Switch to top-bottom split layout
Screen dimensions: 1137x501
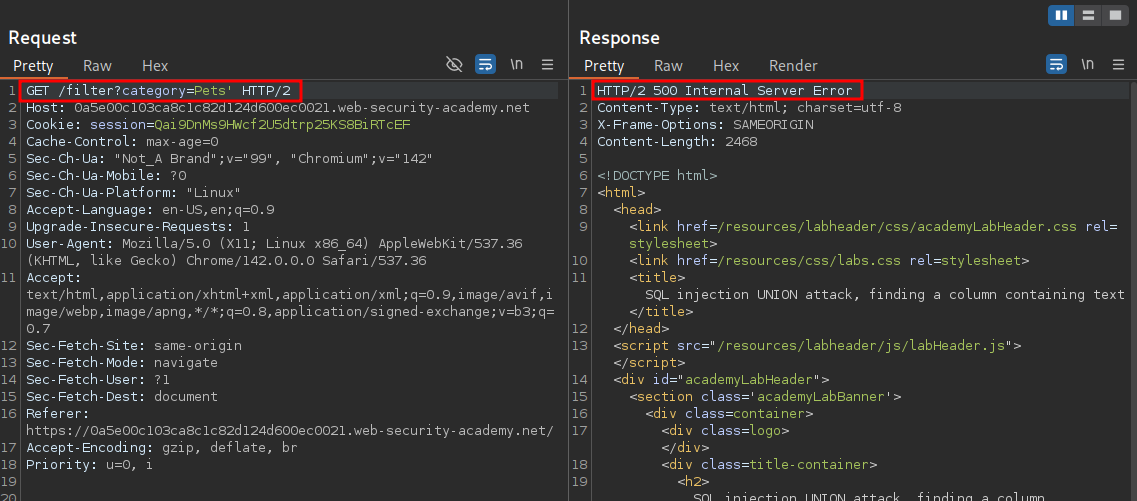[1087, 15]
